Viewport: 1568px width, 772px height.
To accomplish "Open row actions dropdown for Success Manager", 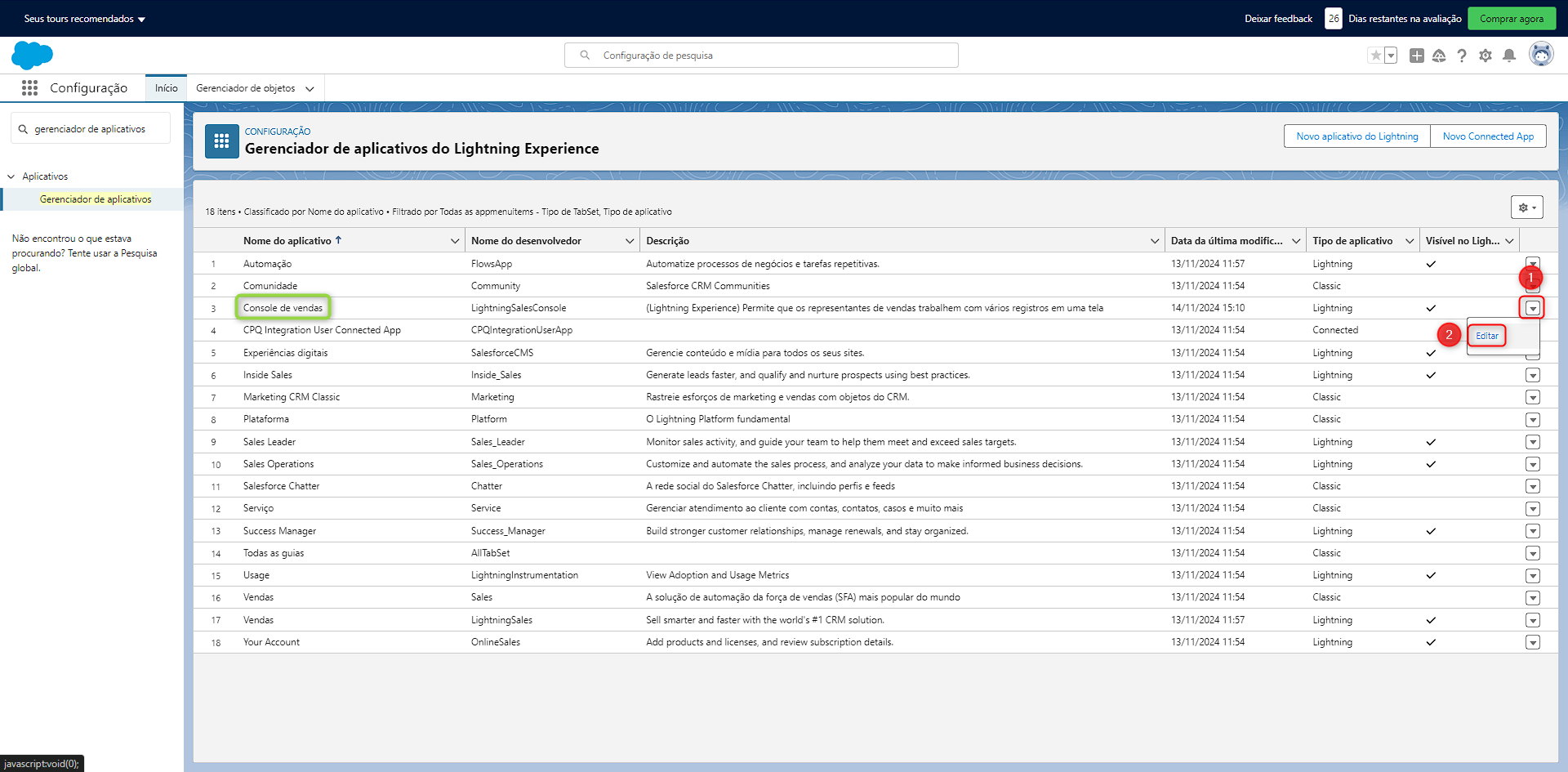I will pos(1533,531).
